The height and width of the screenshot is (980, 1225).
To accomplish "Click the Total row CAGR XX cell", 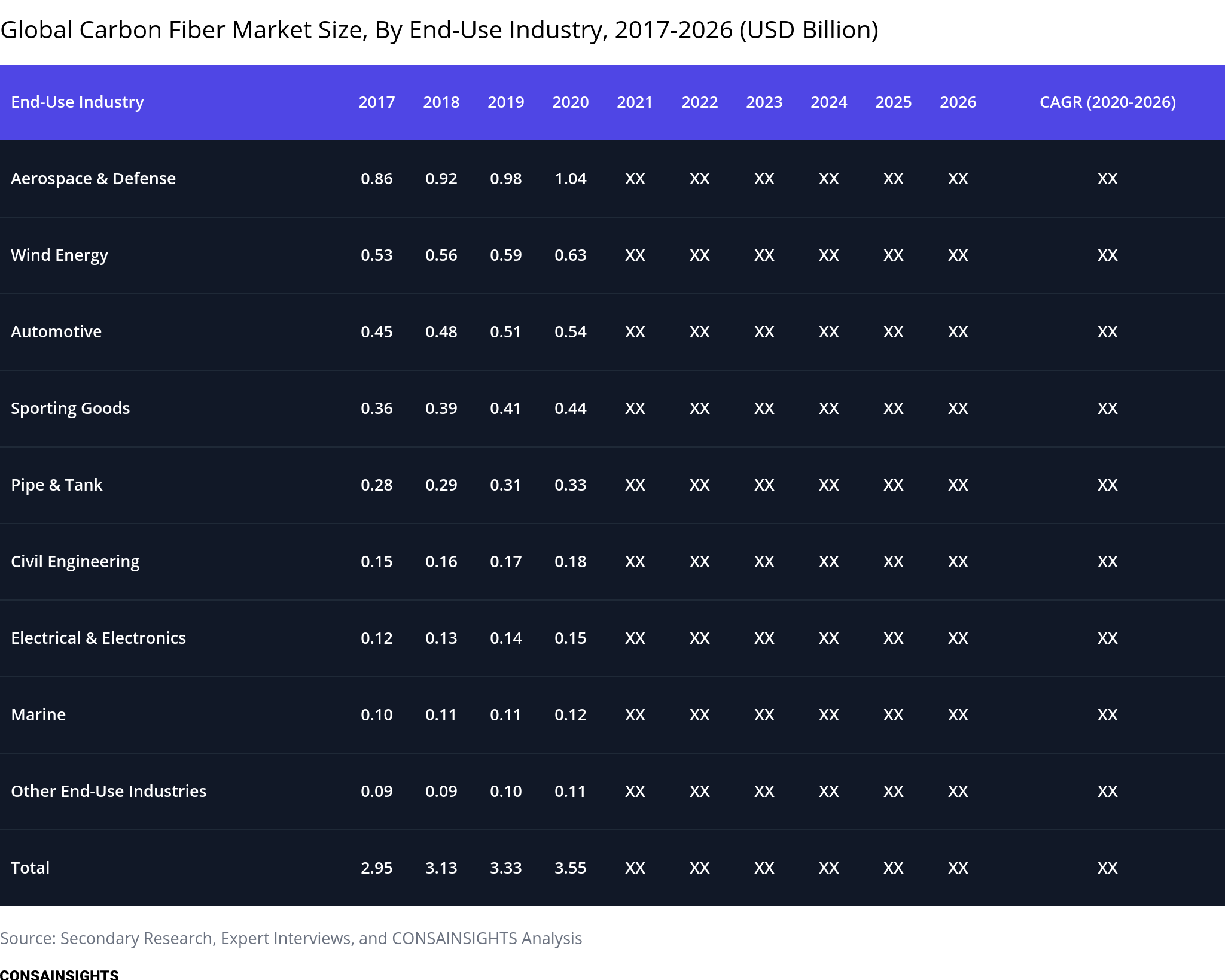I will click(1108, 868).
